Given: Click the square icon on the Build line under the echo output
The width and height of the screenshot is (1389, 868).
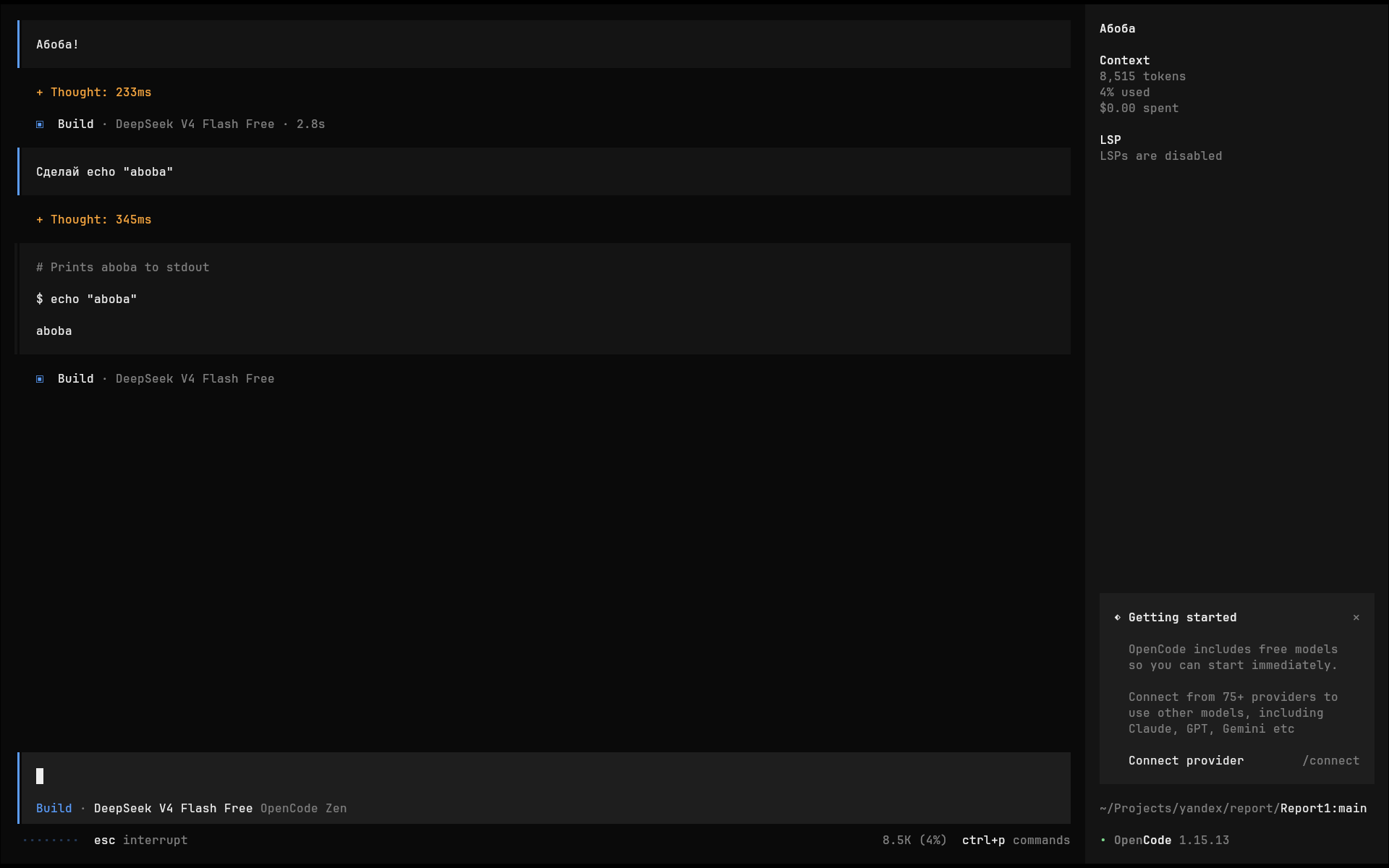Looking at the screenshot, I should click(x=40, y=379).
